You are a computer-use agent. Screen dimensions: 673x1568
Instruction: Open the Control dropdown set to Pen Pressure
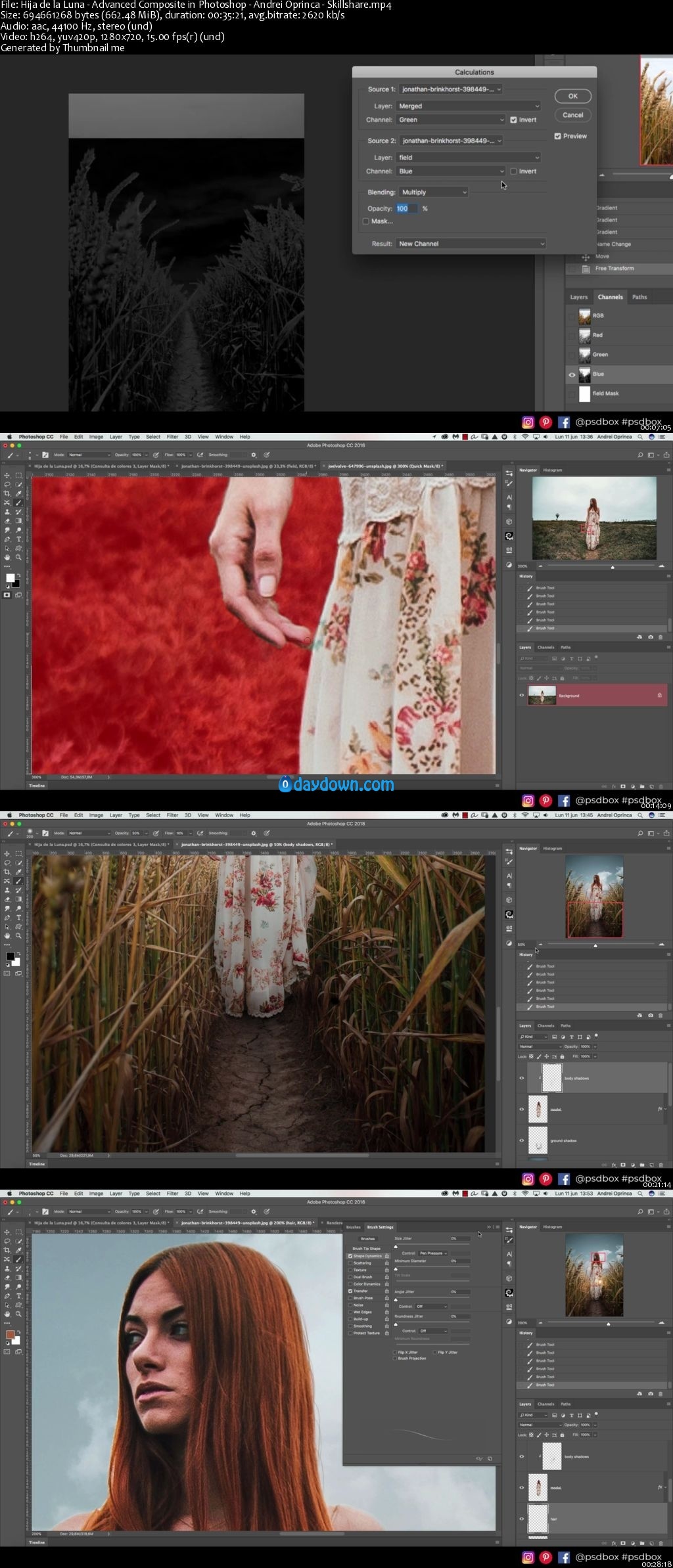pos(432,1253)
